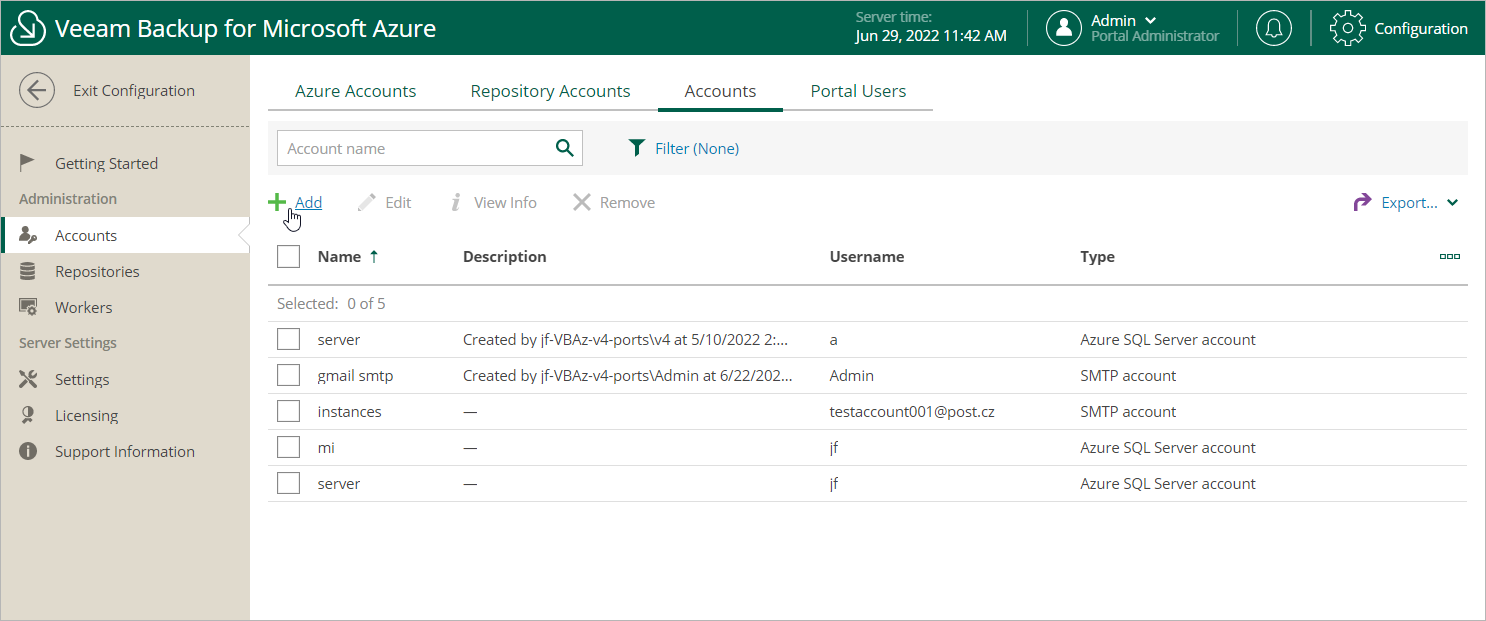Click the notifications bell icon
Viewport: 1486px width, 621px height.
1273,28
